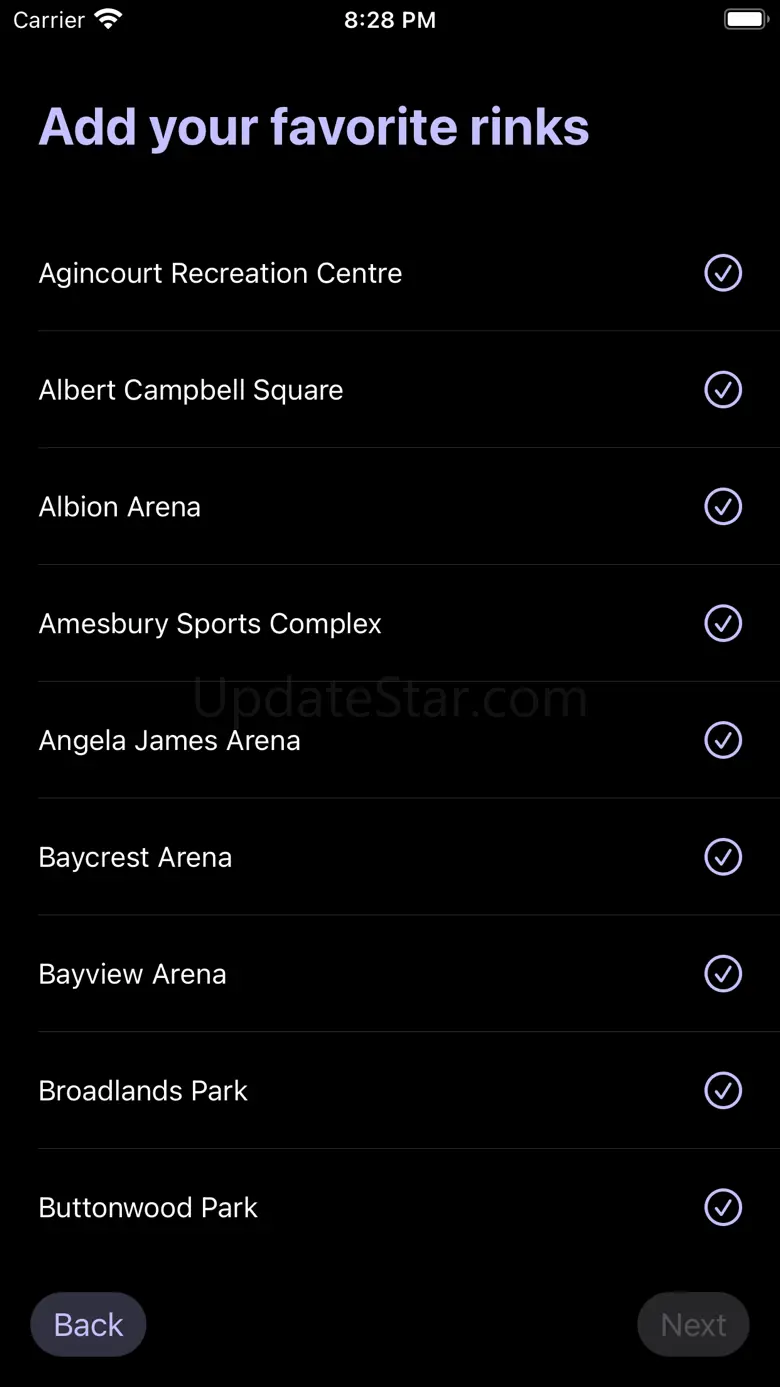Tap checkmark icon for Amesbury Sports Complex
The height and width of the screenshot is (1387, 780).
point(723,624)
